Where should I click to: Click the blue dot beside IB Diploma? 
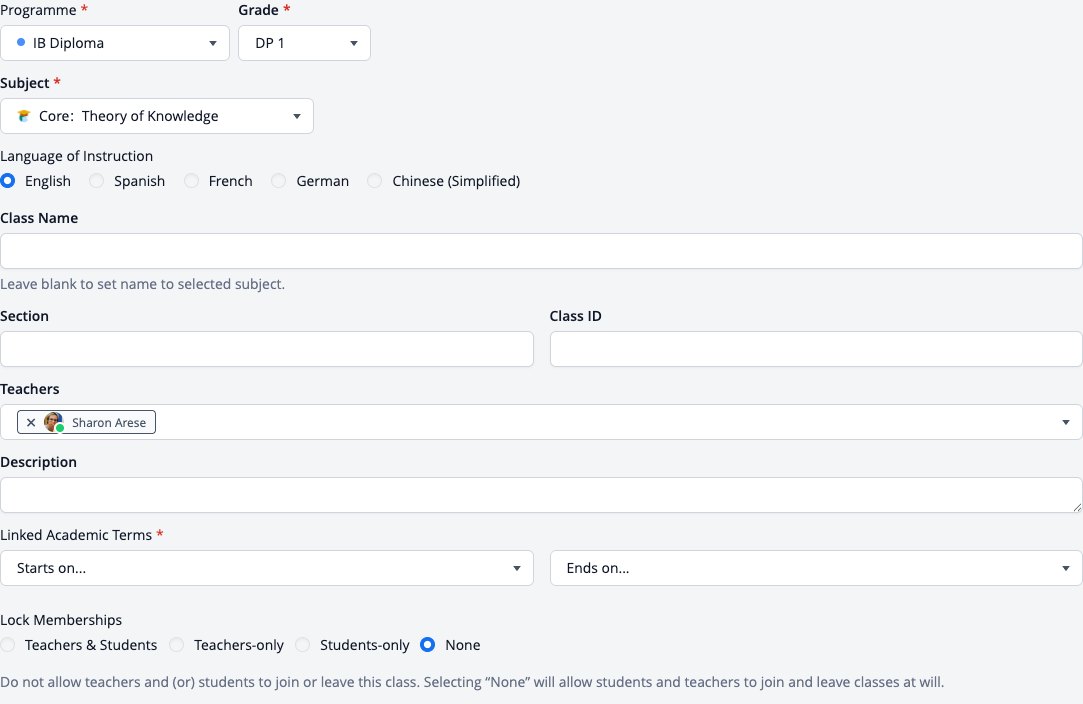pos(21,42)
